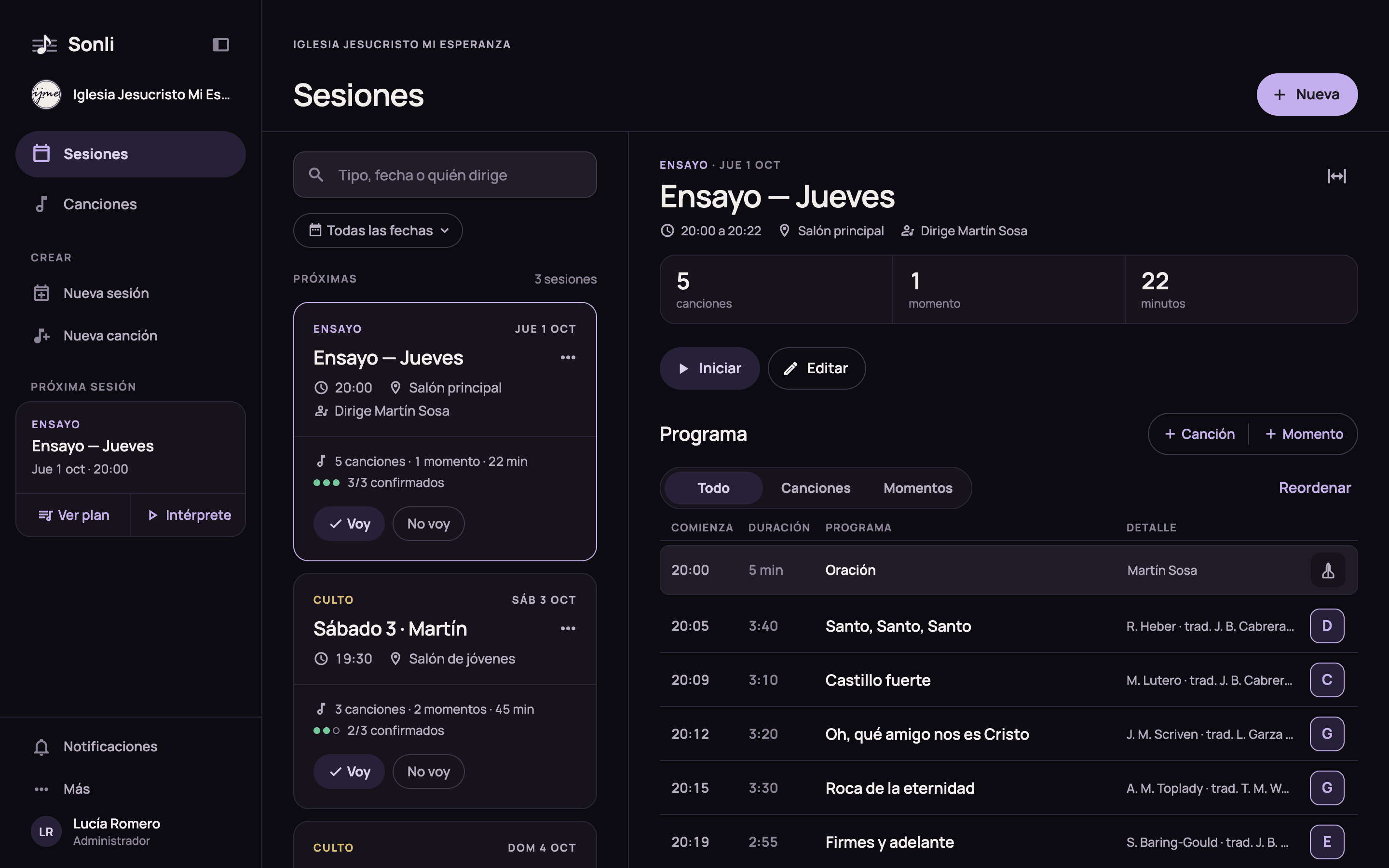Click key G badge for Roca de la eternidad

tap(1326, 787)
